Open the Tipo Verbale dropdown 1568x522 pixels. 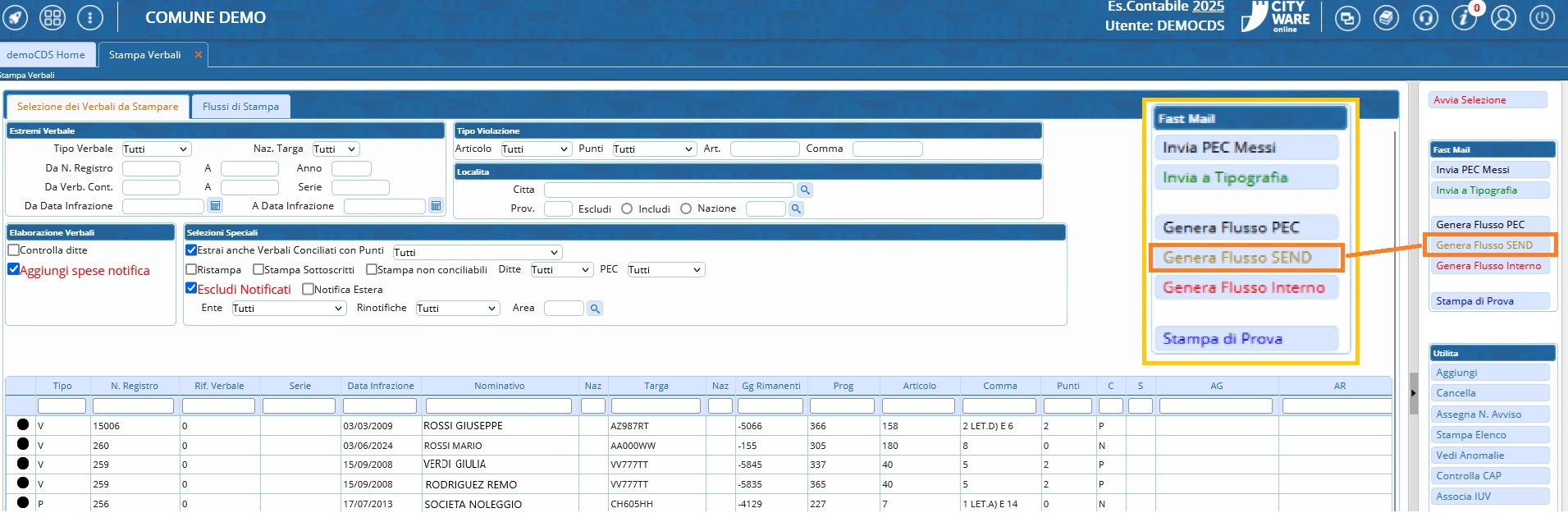(x=156, y=149)
